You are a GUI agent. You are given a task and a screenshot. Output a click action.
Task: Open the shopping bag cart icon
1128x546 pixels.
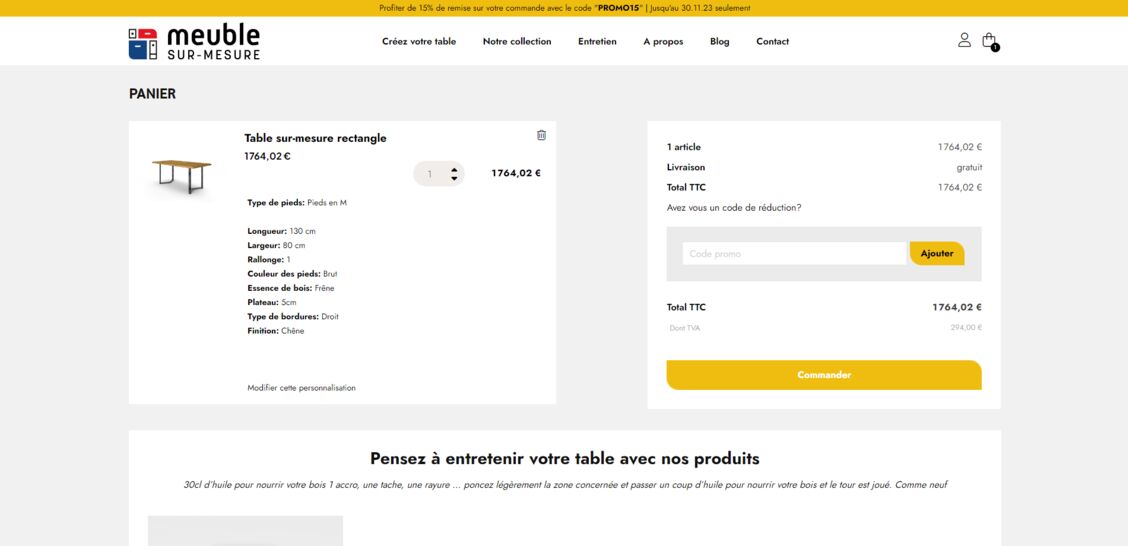pos(990,41)
